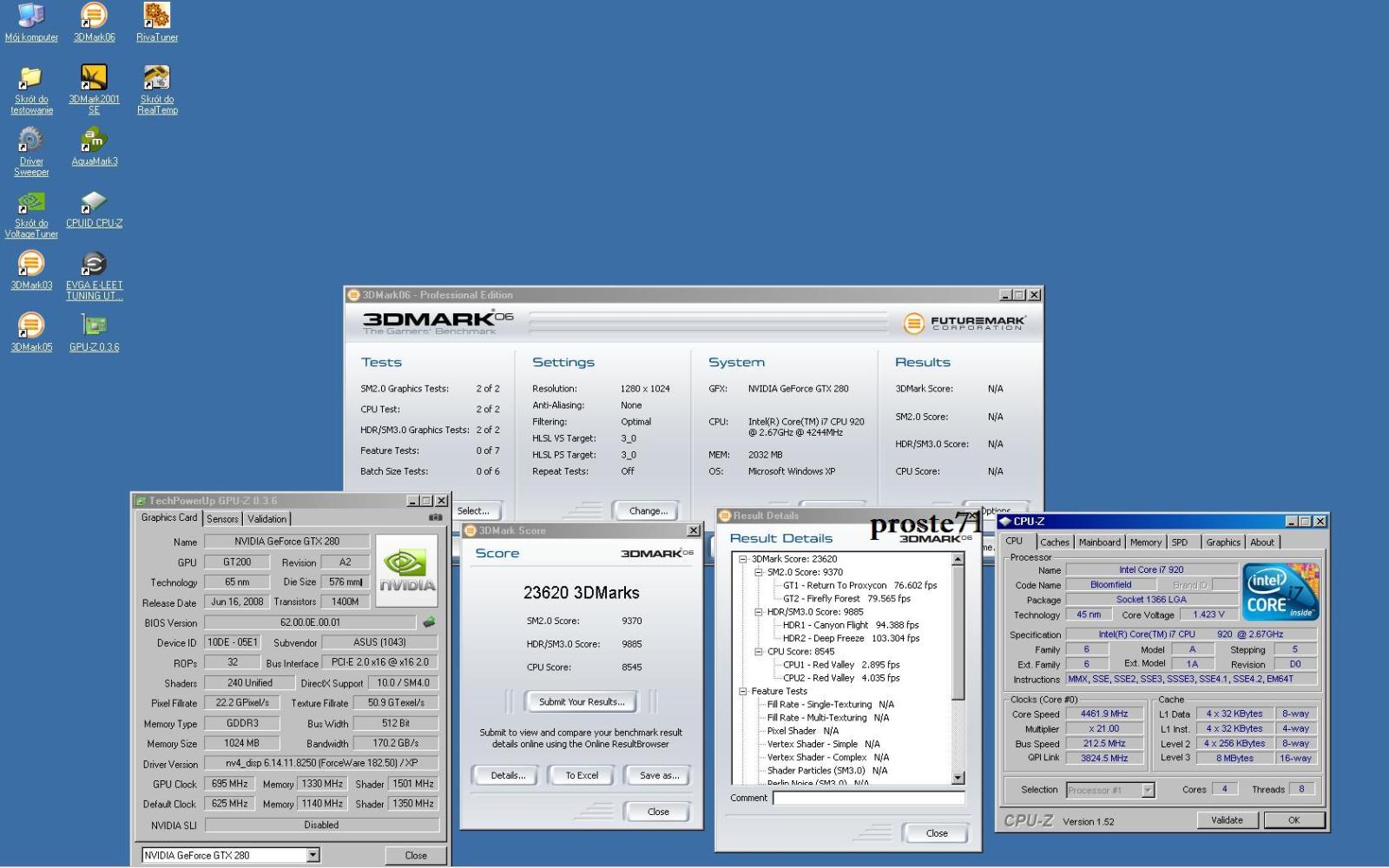1389x868 pixels.
Task: Click the Change... button in 3DMark06 settings
Action: click(x=648, y=510)
